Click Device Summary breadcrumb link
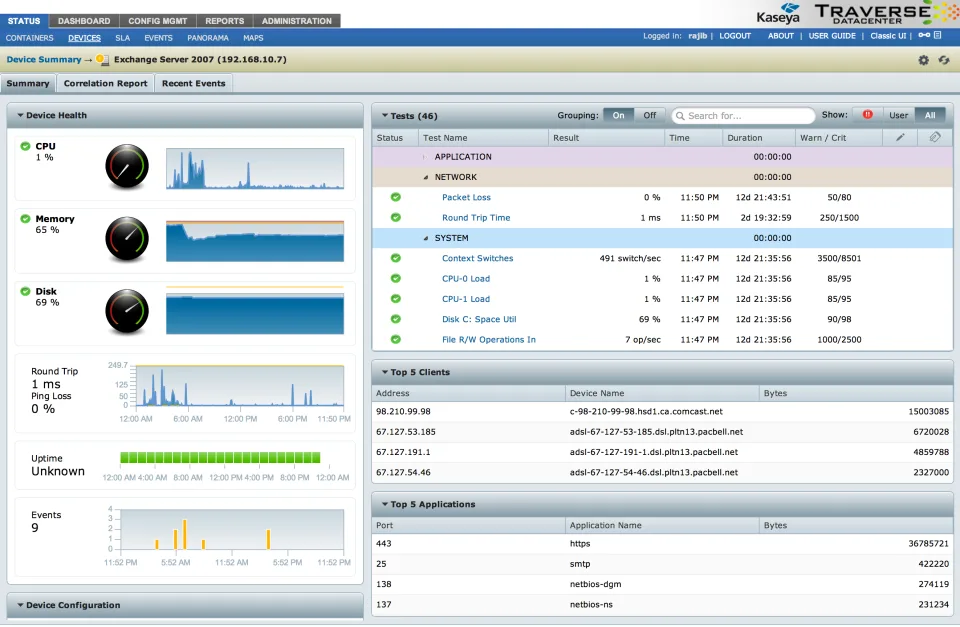The width and height of the screenshot is (960, 627). (x=43, y=59)
